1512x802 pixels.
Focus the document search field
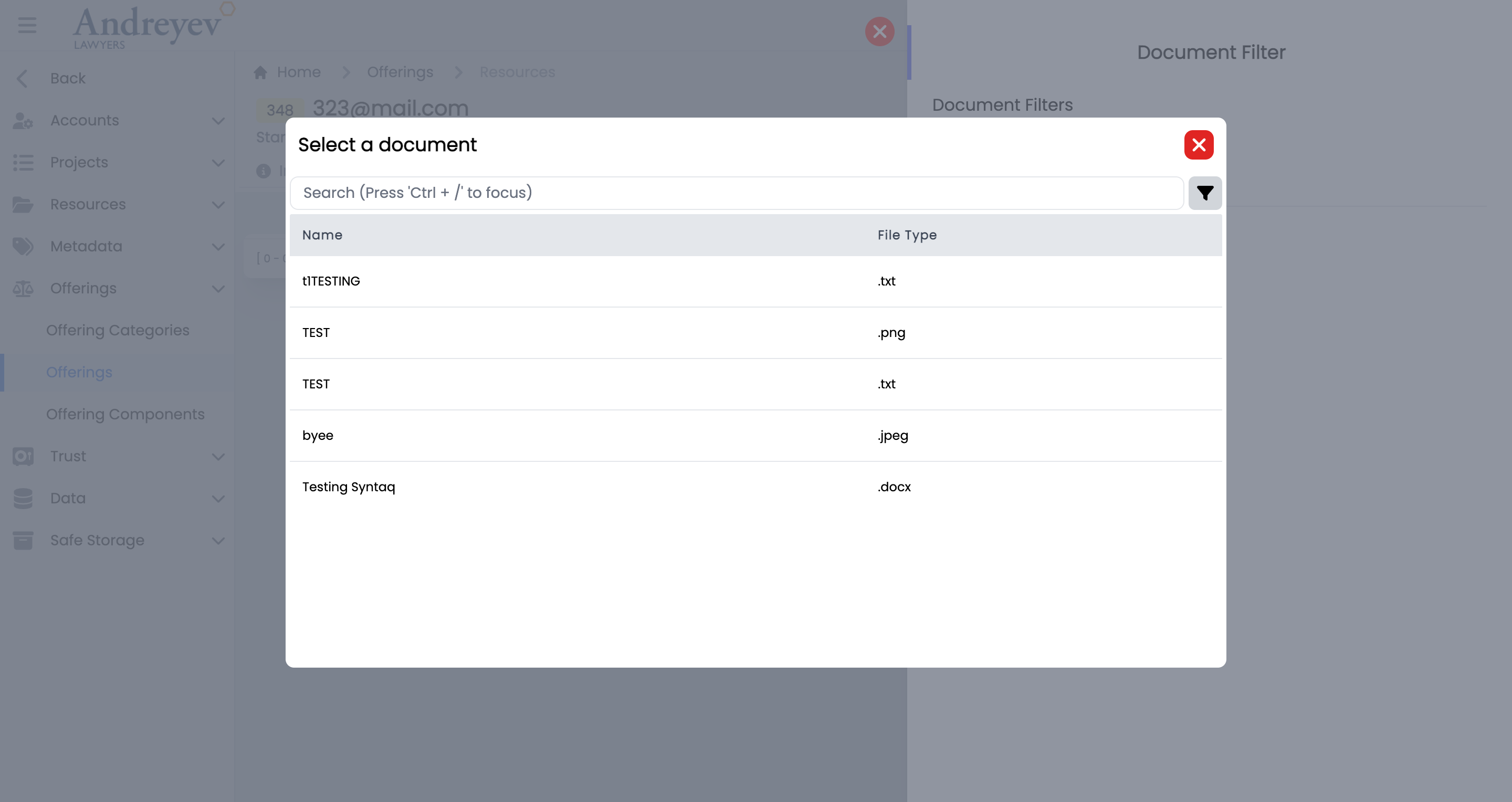coord(736,193)
